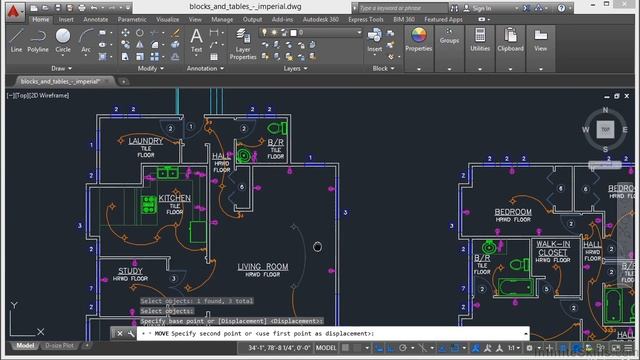Click the MODEL space button in status bar
Image resolution: width=640 pixels, height=360 pixels.
(x=326, y=348)
